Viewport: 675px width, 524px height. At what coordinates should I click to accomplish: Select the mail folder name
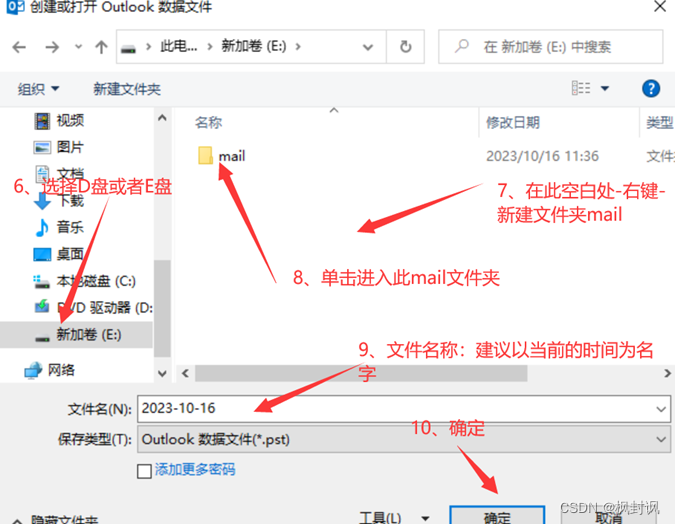[232, 156]
